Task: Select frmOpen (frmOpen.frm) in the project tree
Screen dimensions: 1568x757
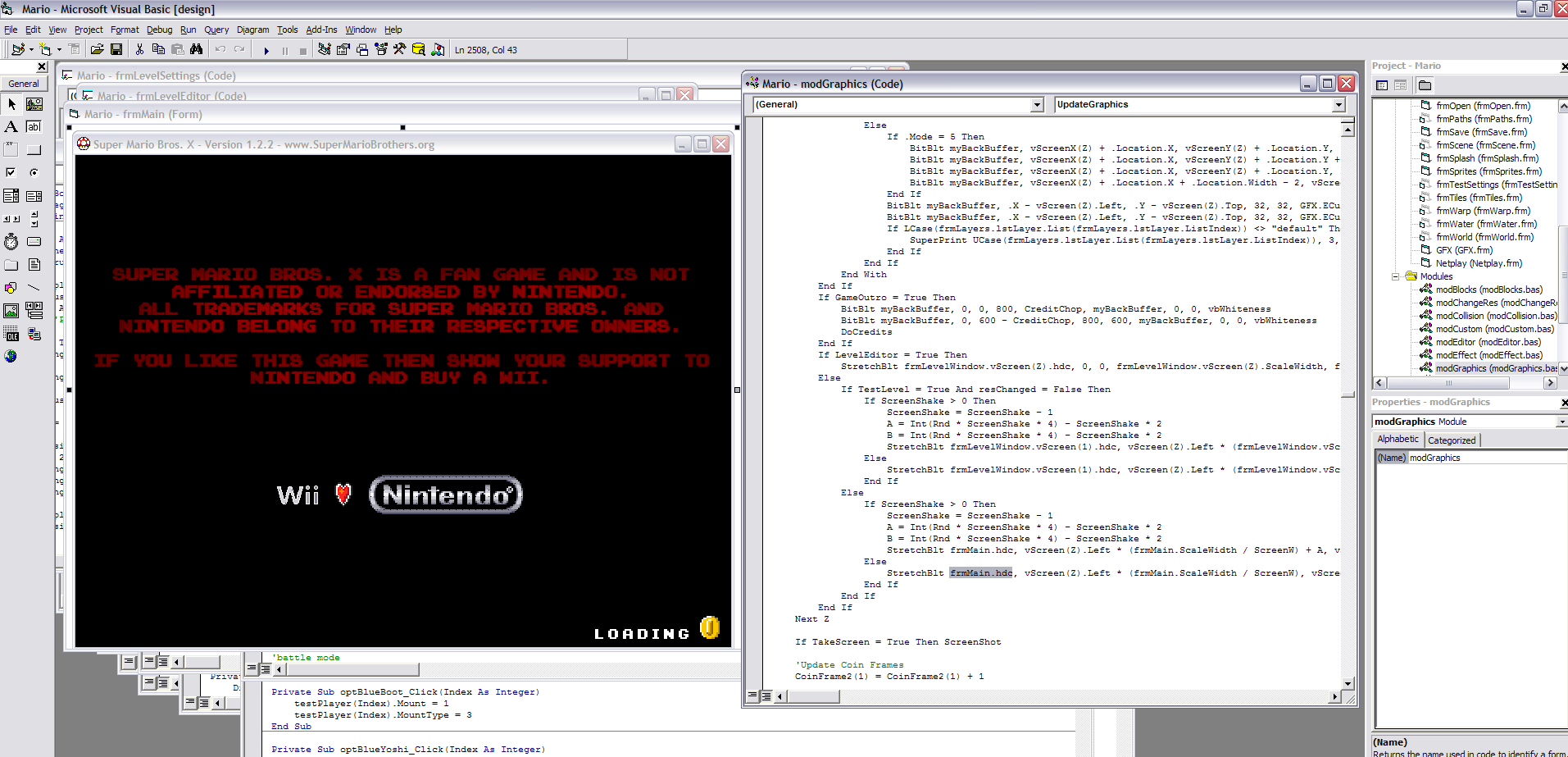Action: click(x=1483, y=106)
